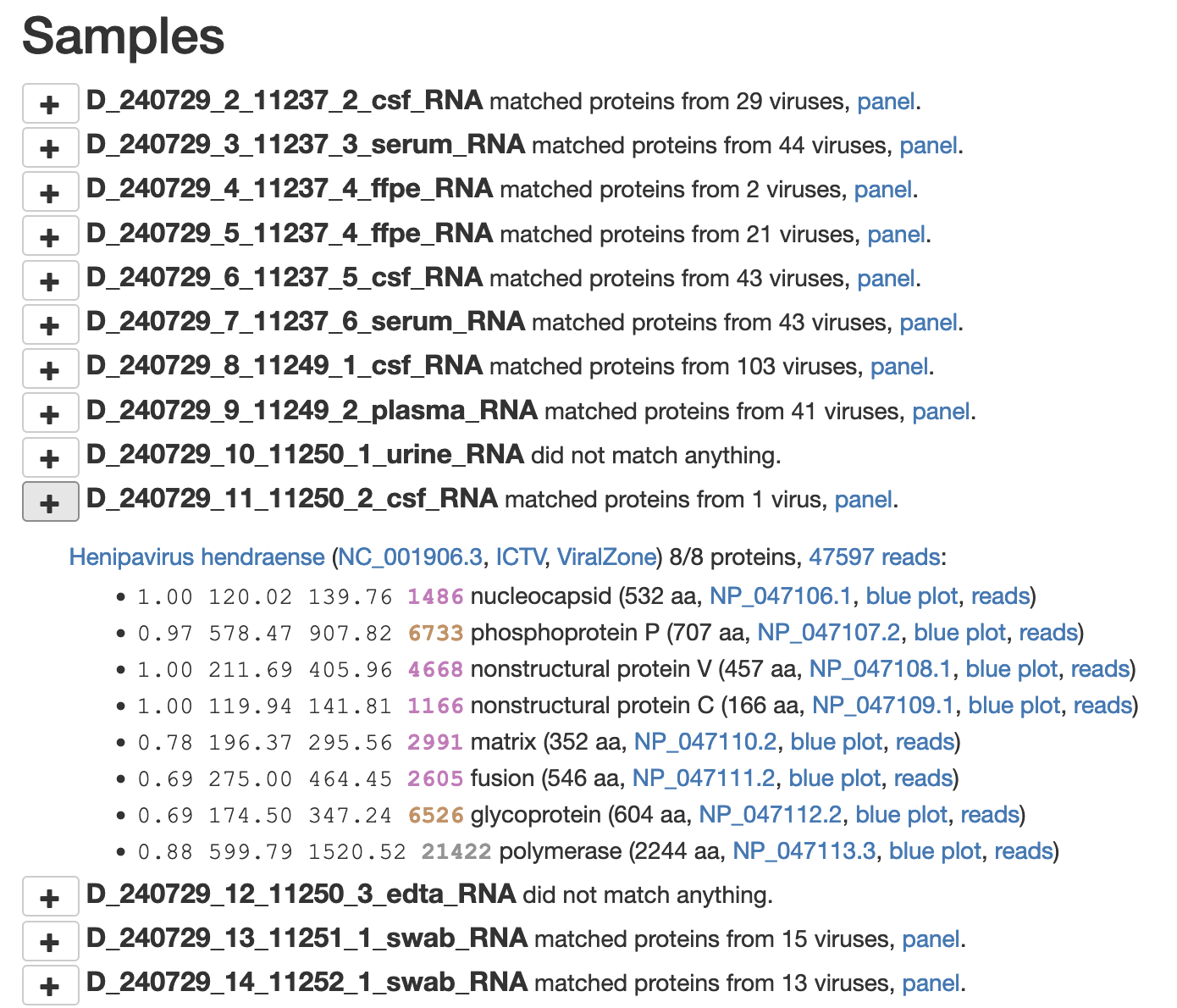The height and width of the screenshot is (1008, 1177).
Task: Follow the ICTV link
Action: click(520, 557)
